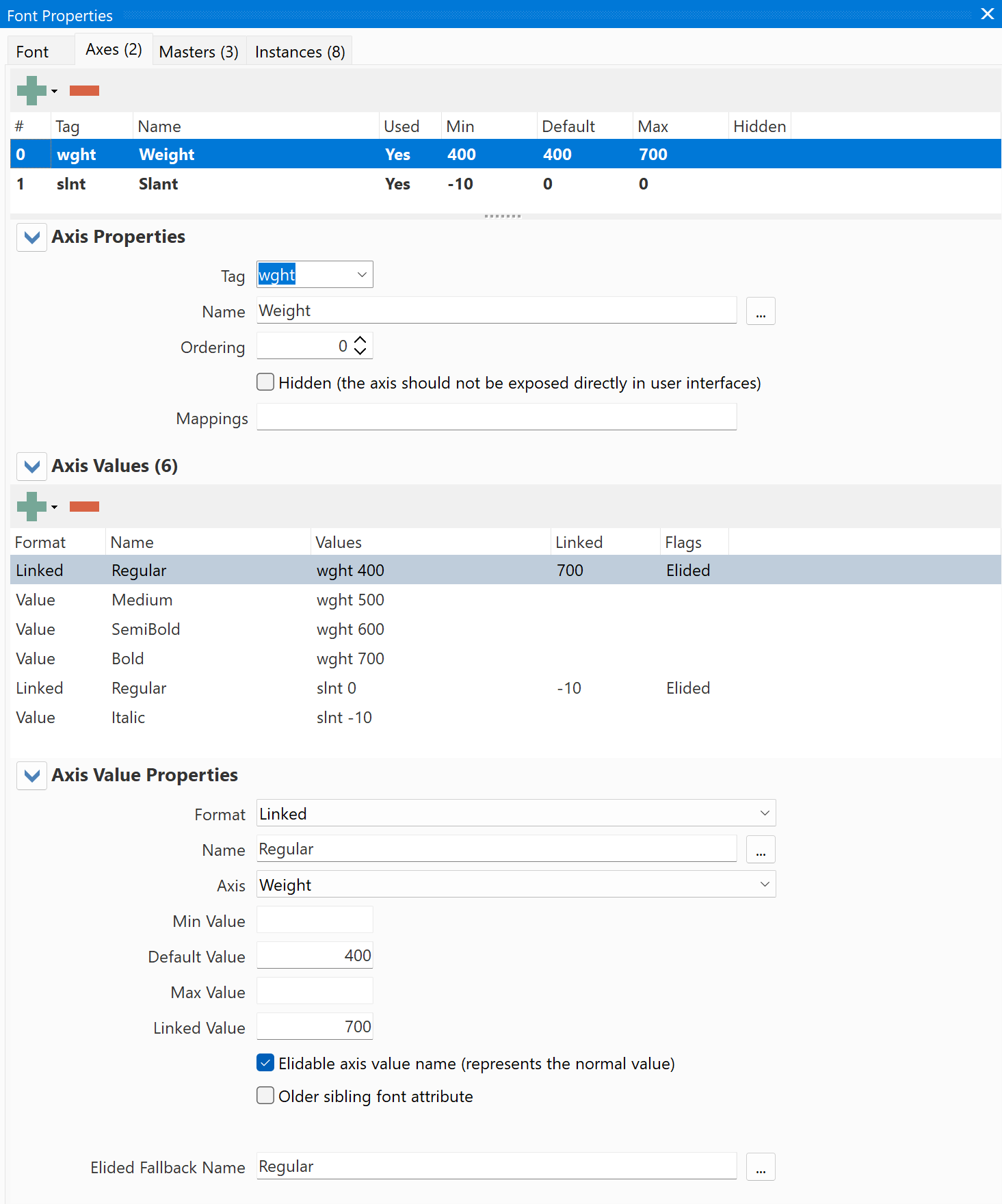This screenshot has width=1002, height=1204.
Task: Click the green plus icon to add an axis
Action: (31, 90)
